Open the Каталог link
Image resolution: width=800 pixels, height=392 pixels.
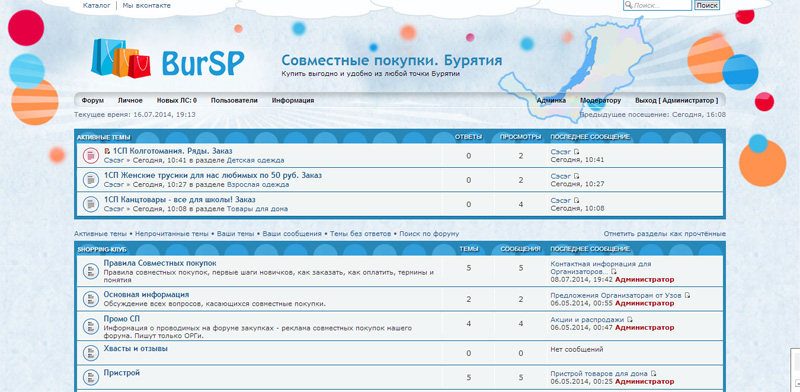click(x=97, y=6)
